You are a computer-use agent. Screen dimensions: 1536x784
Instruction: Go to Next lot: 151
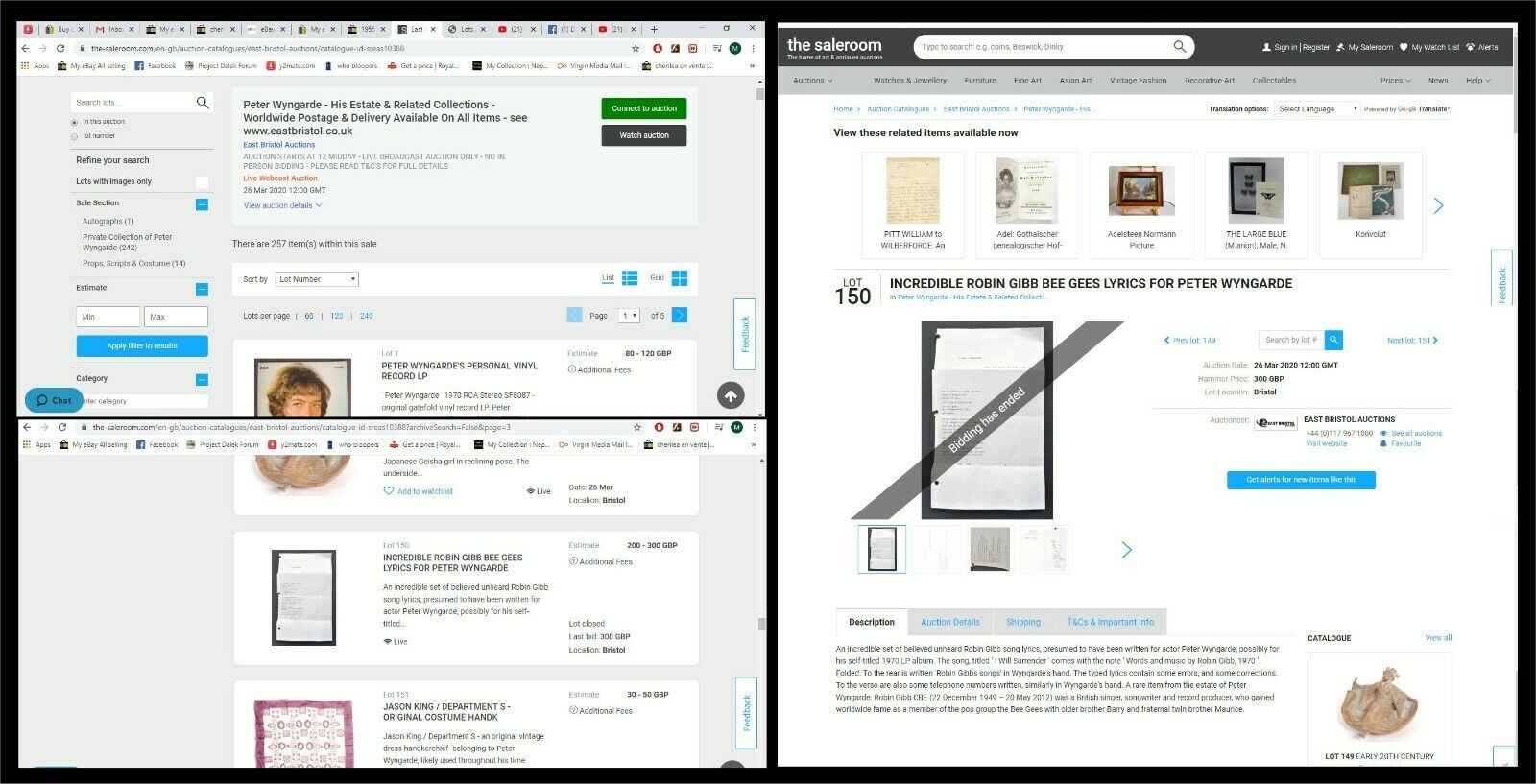(1412, 341)
